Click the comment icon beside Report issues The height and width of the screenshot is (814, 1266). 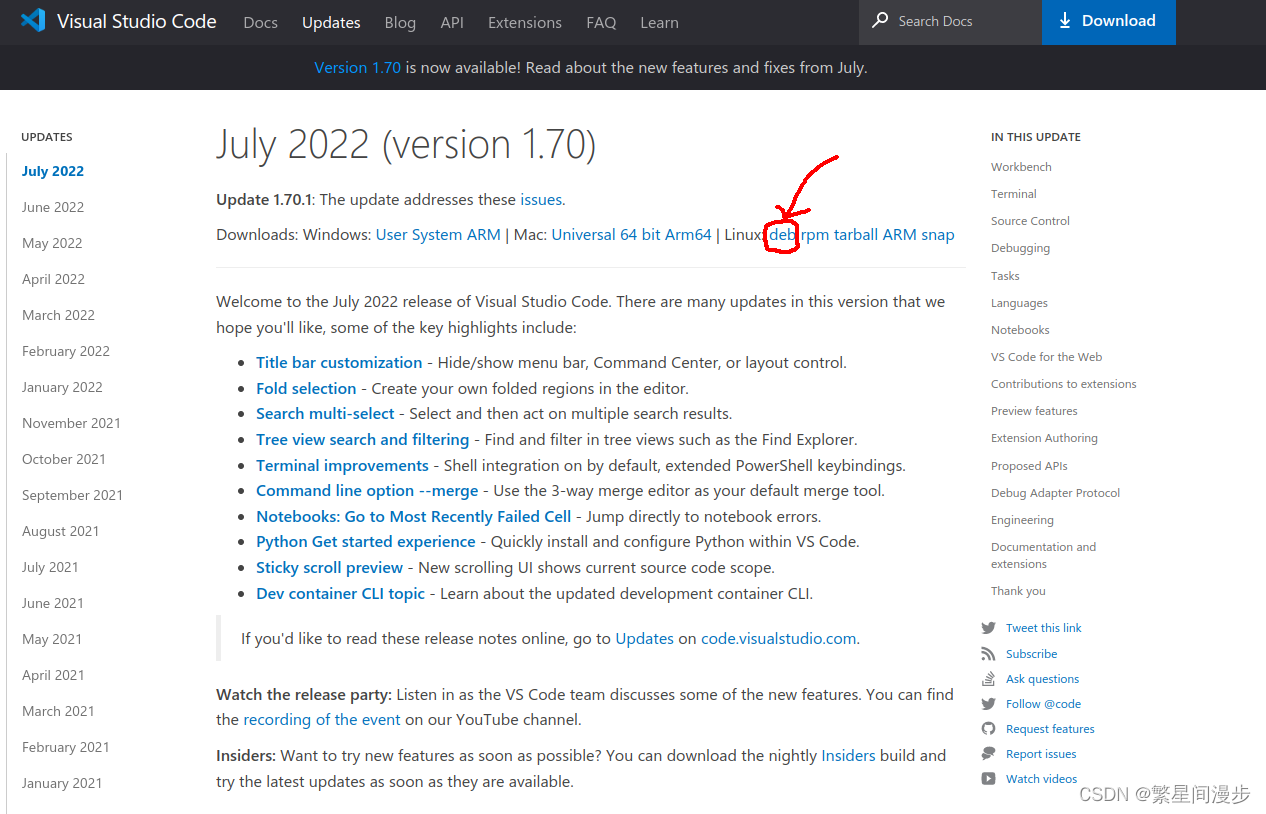[988, 754]
